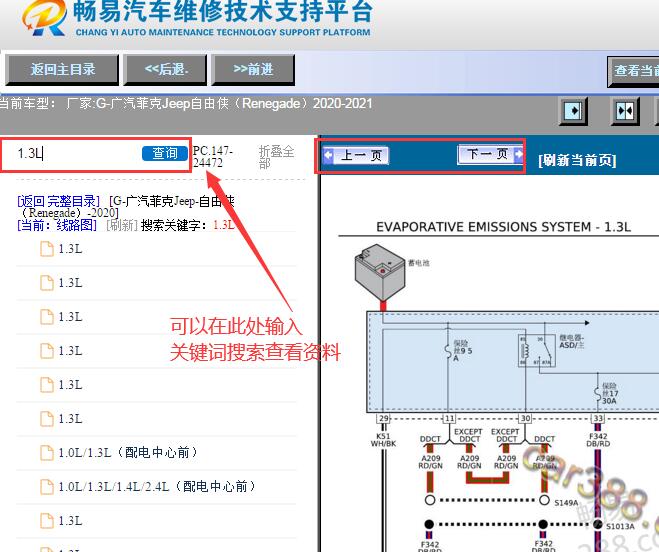Go back with the <<后退 button

point(166,69)
